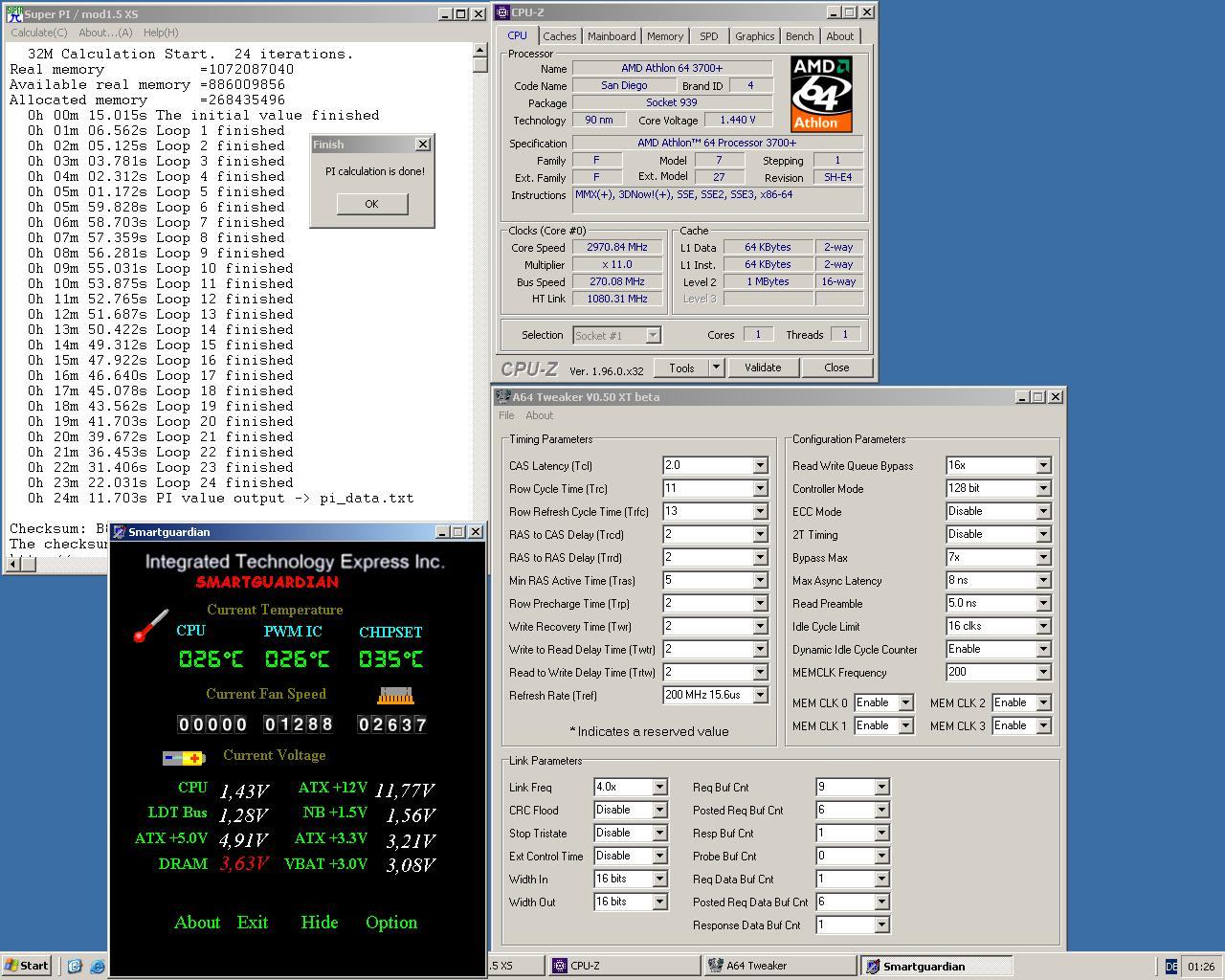Switch to A64 Tweaker taskbar button
The image size is (1225, 980).
(780, 966)
